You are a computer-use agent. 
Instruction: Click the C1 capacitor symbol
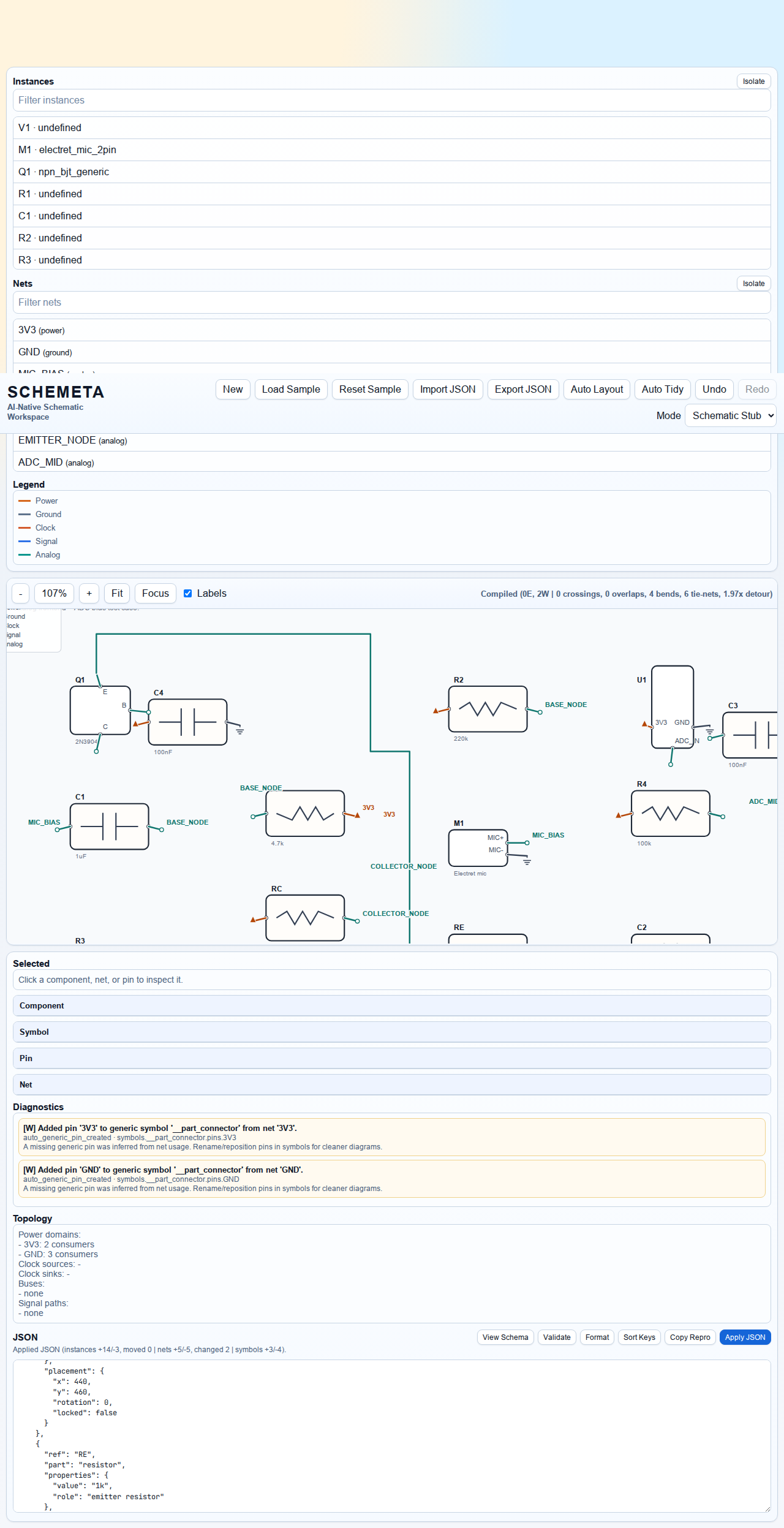point(109,826)
